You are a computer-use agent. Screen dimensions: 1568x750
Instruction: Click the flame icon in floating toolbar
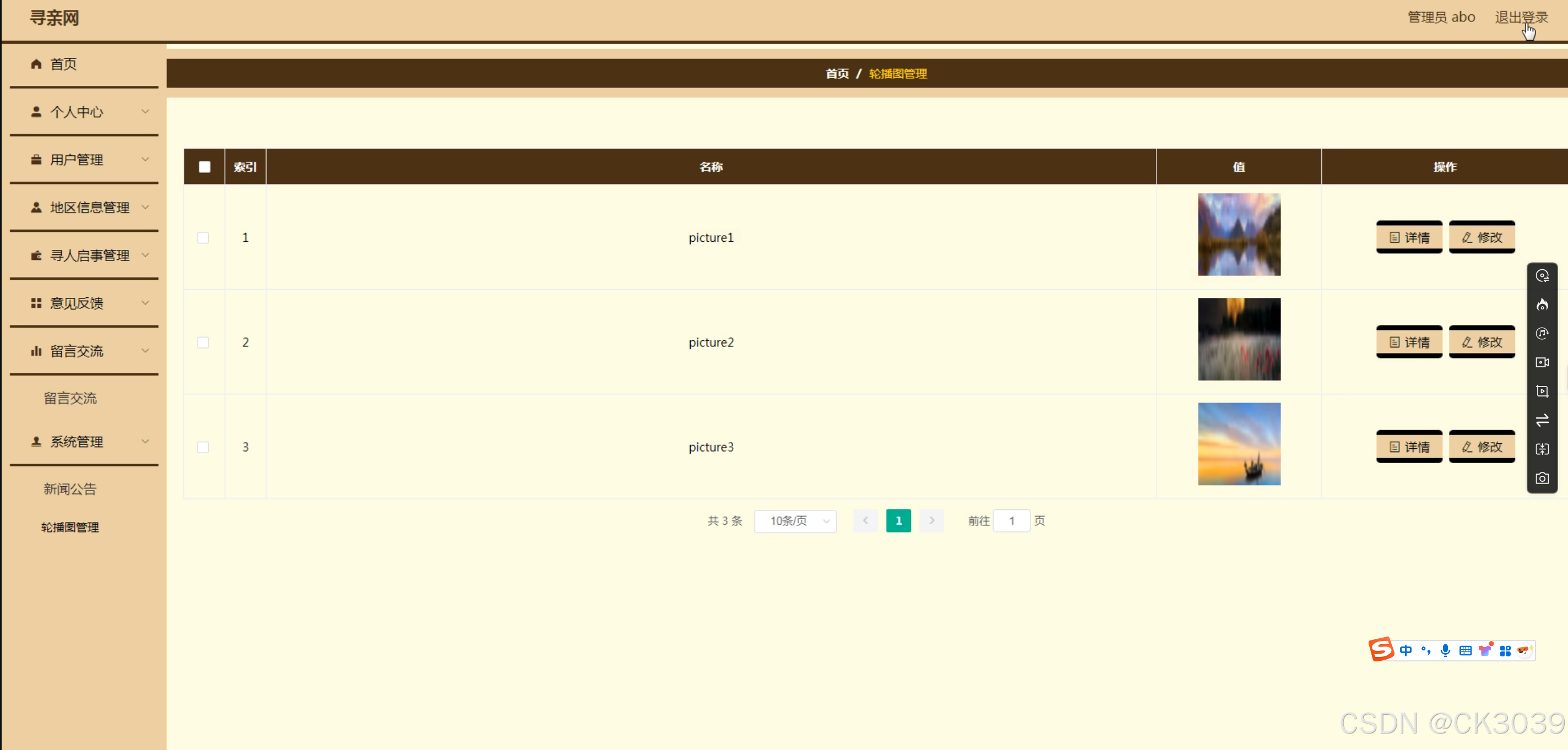click(1542, 305)
